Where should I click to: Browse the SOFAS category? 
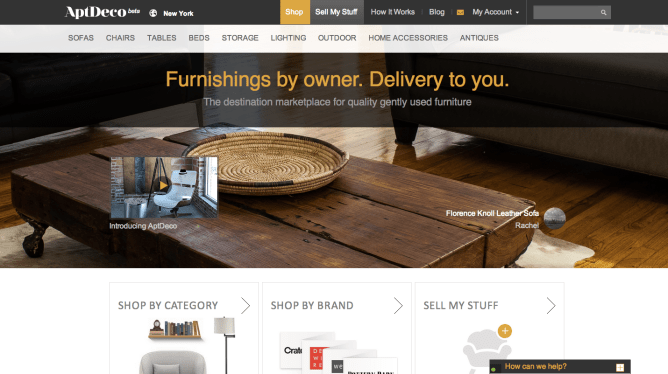[x=81, y=38]
